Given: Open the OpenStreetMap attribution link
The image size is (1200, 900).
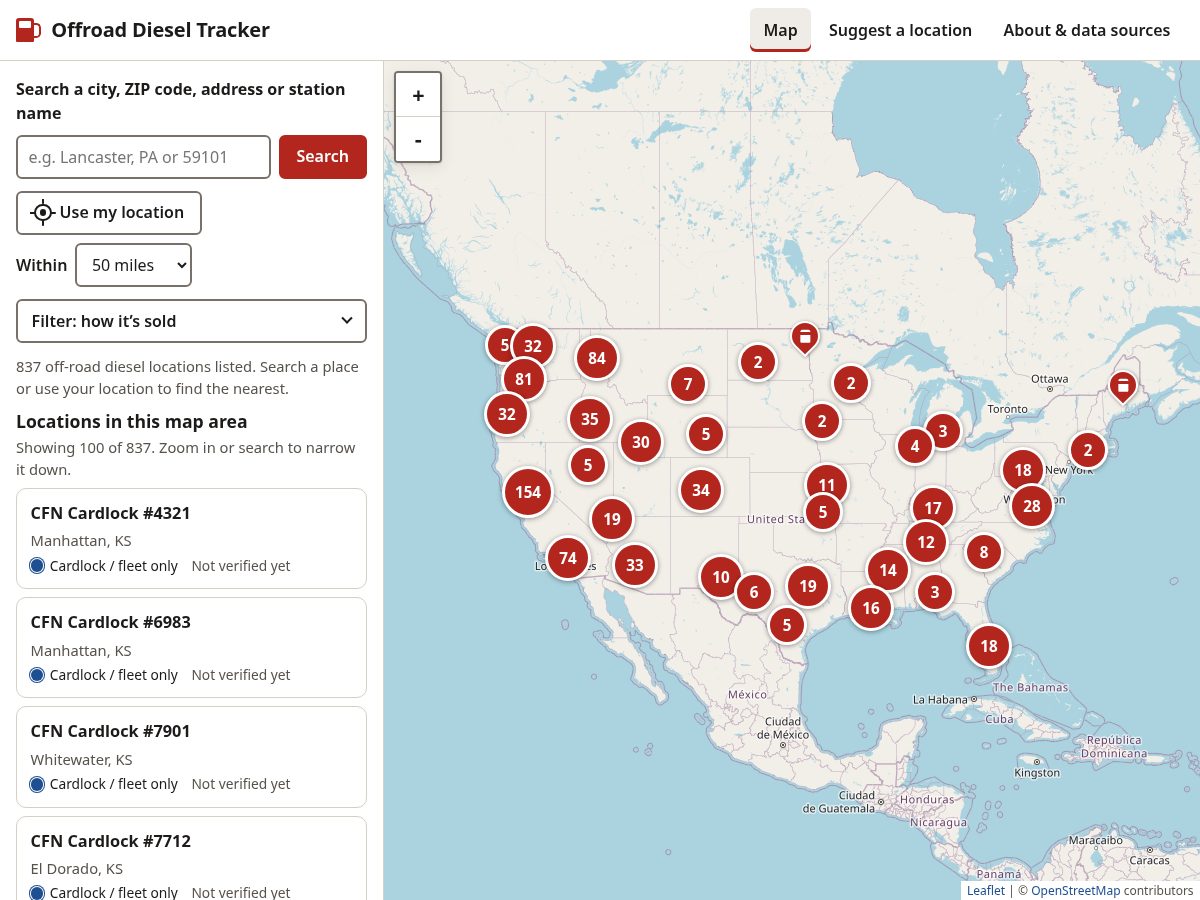Looking at the screenshot, I should point(1075,890).
